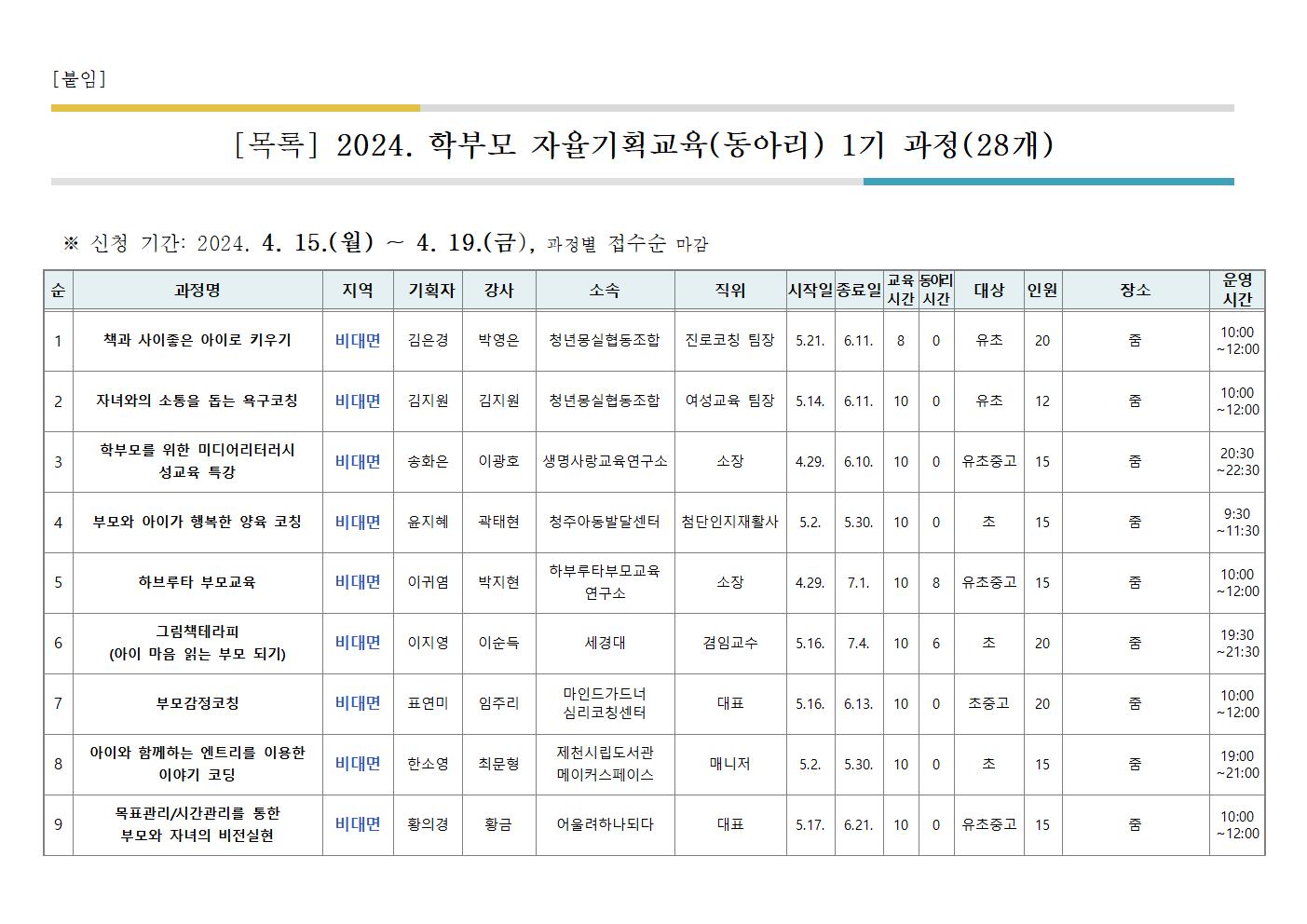Click the '시작일' column header
This screenshot has height=924, width=1307.
810,291
